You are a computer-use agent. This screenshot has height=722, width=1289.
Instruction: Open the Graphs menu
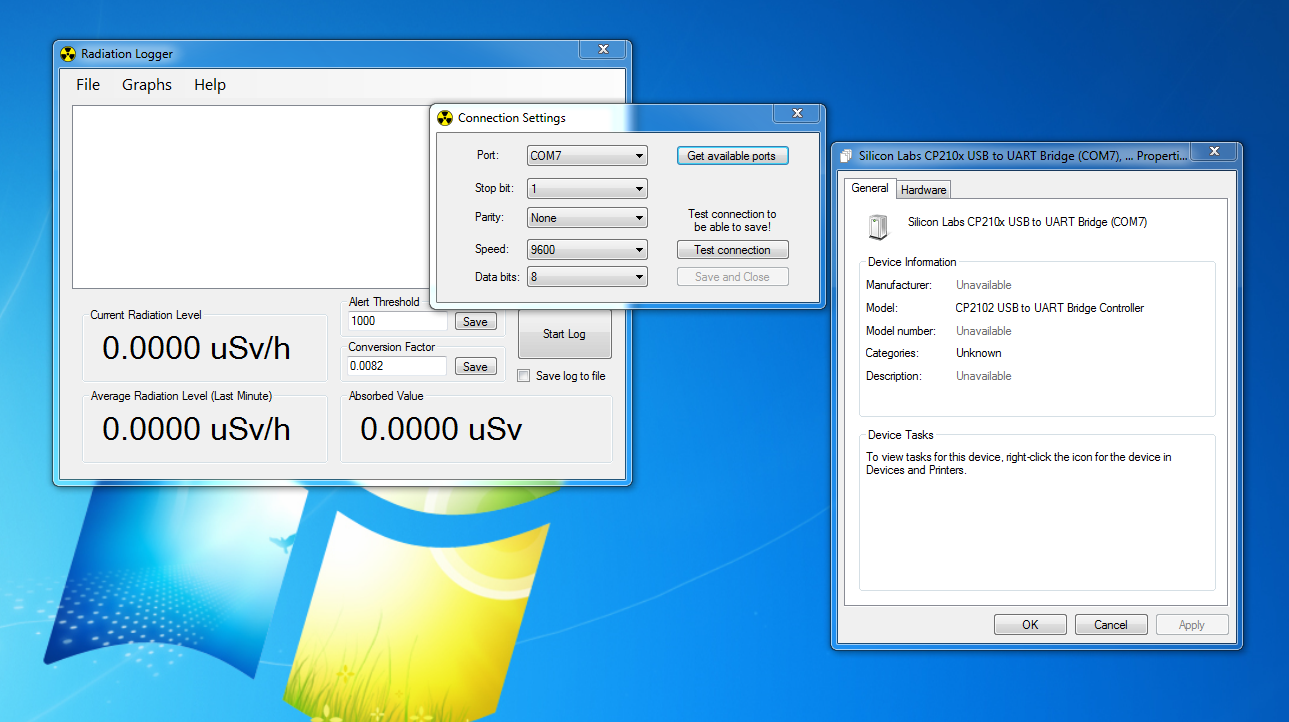147,85
